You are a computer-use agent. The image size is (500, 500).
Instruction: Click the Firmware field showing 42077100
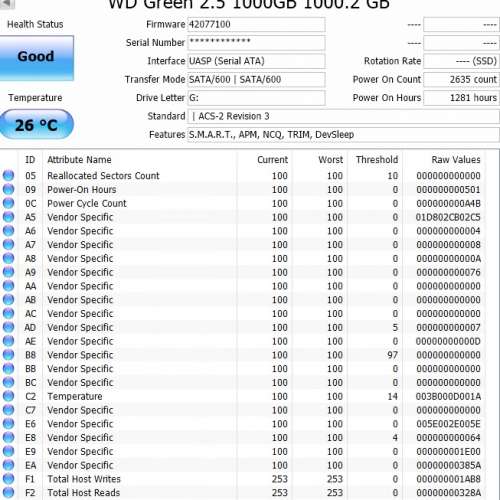point(256,24)
